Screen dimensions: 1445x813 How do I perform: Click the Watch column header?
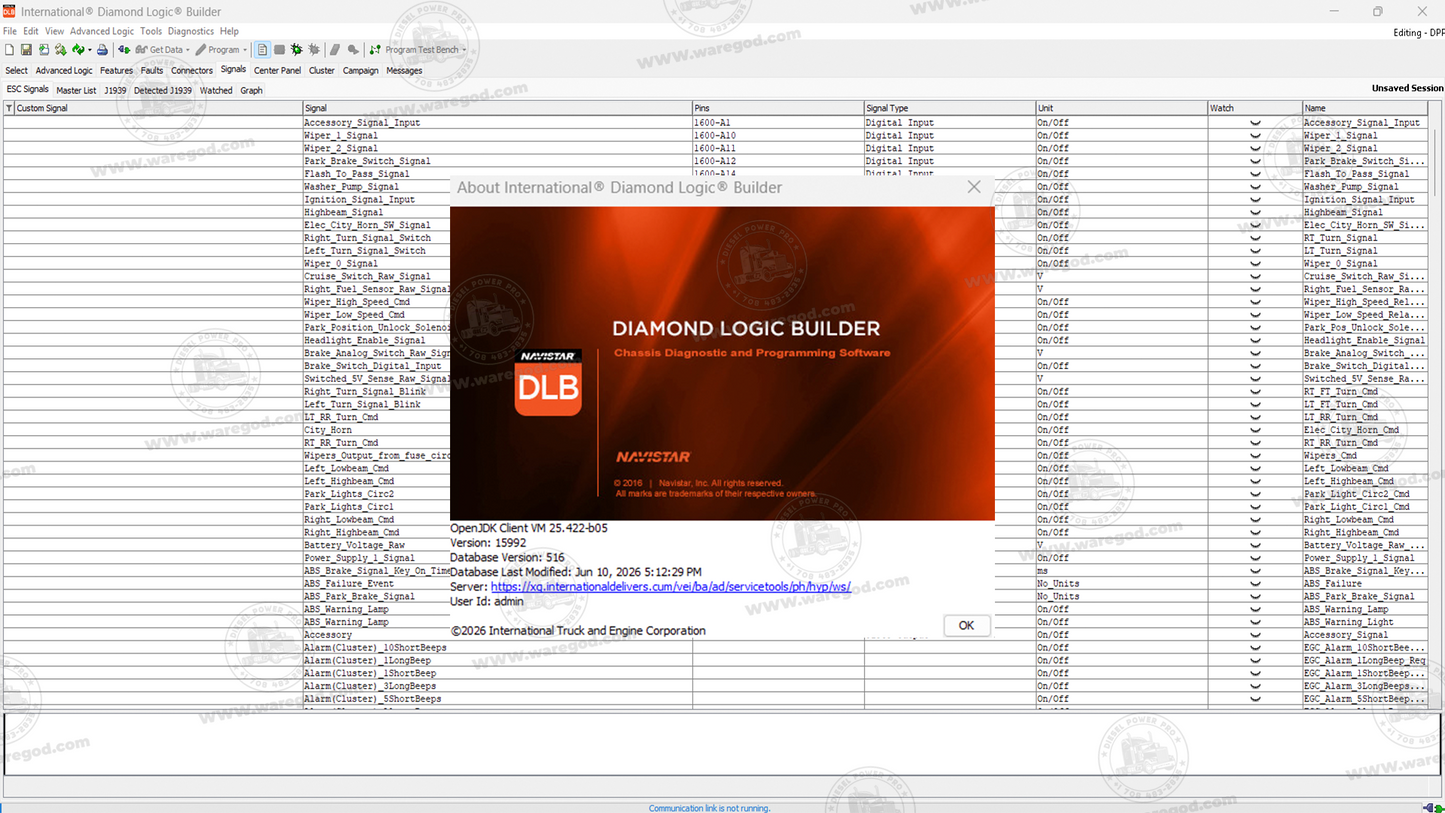1255,108
